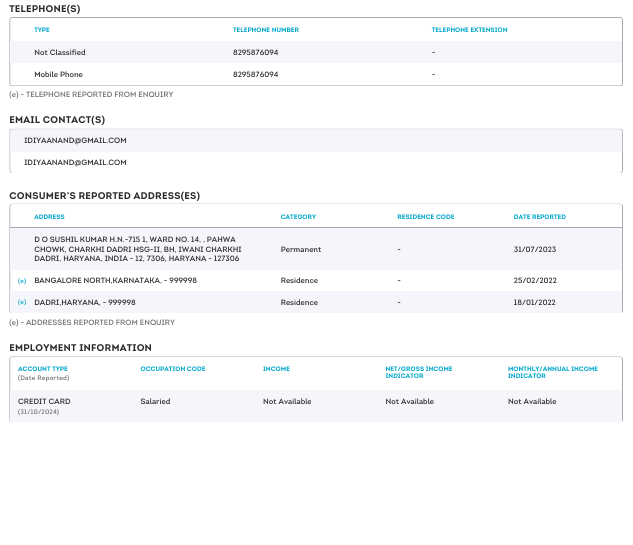Click the 25/02/2022 date for Bangalore address

(x=533, y=281)
